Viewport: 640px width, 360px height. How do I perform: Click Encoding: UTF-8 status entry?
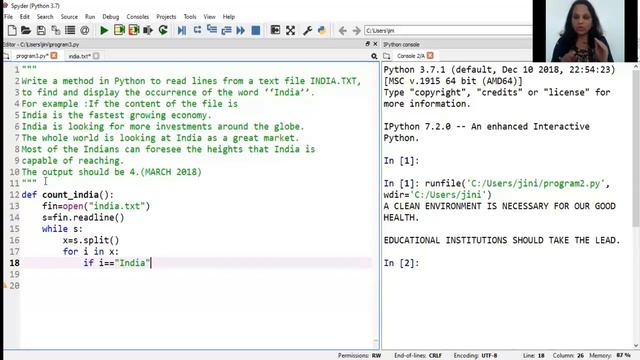pos(475,356)
